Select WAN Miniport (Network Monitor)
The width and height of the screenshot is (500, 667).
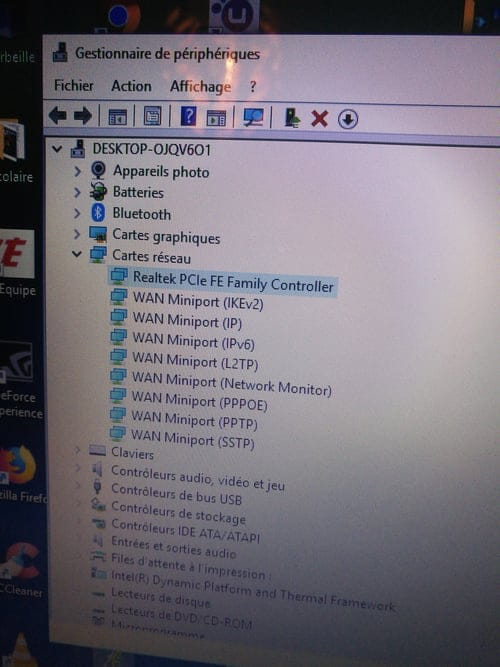point(231,383)
